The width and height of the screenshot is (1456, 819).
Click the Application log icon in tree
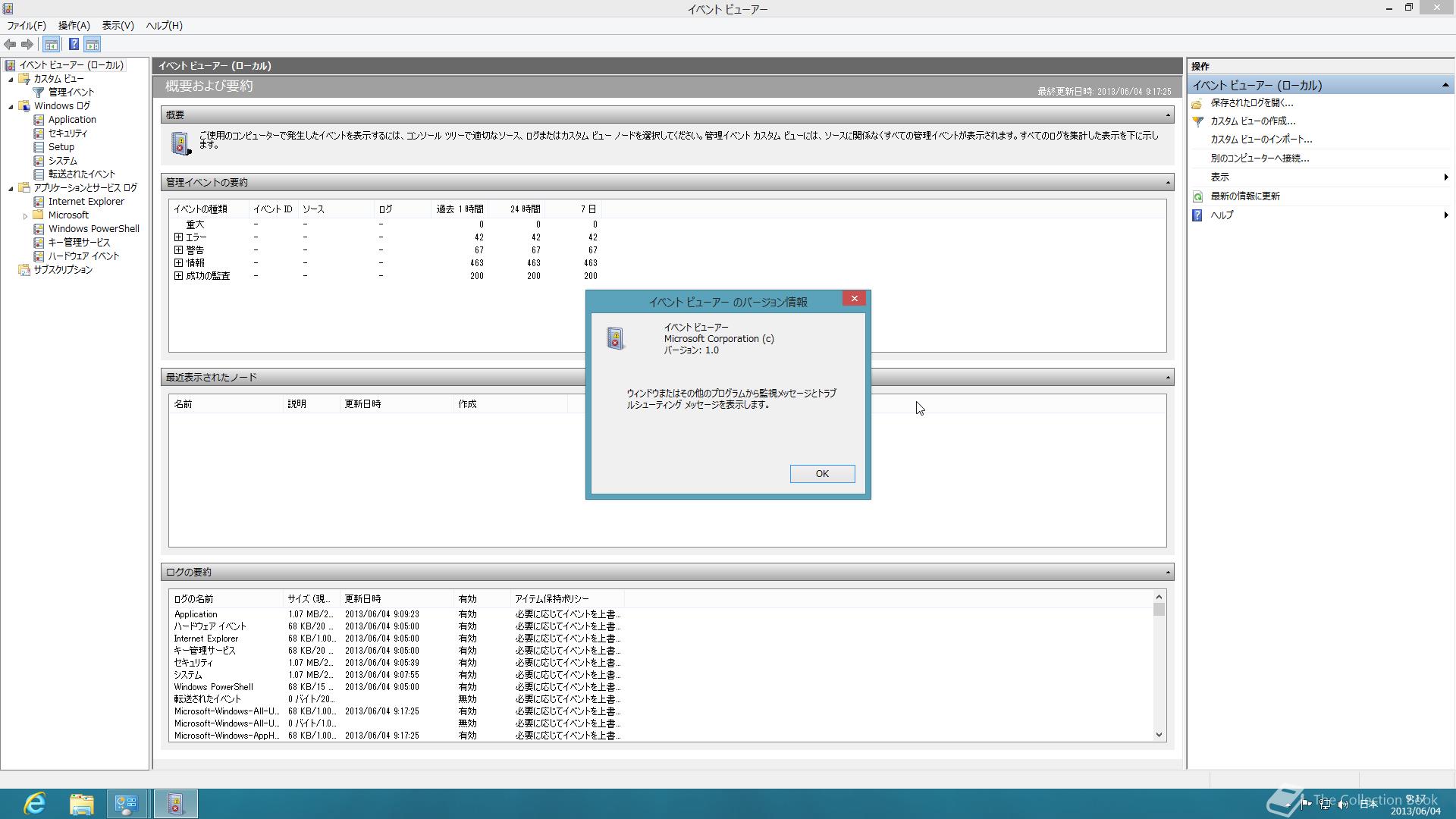(39, 120)
